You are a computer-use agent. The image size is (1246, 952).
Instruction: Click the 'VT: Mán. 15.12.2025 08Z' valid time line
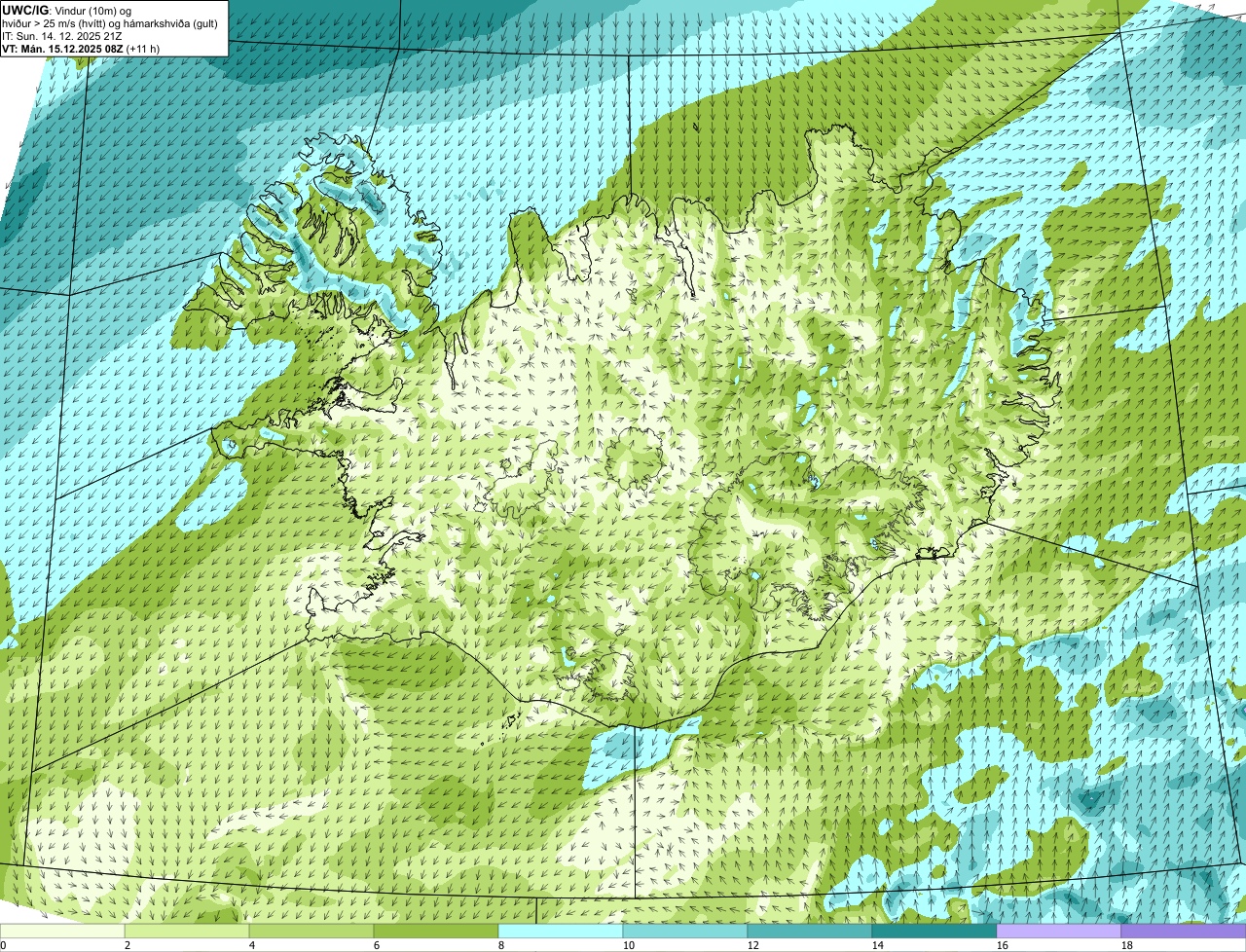point(81,48)
